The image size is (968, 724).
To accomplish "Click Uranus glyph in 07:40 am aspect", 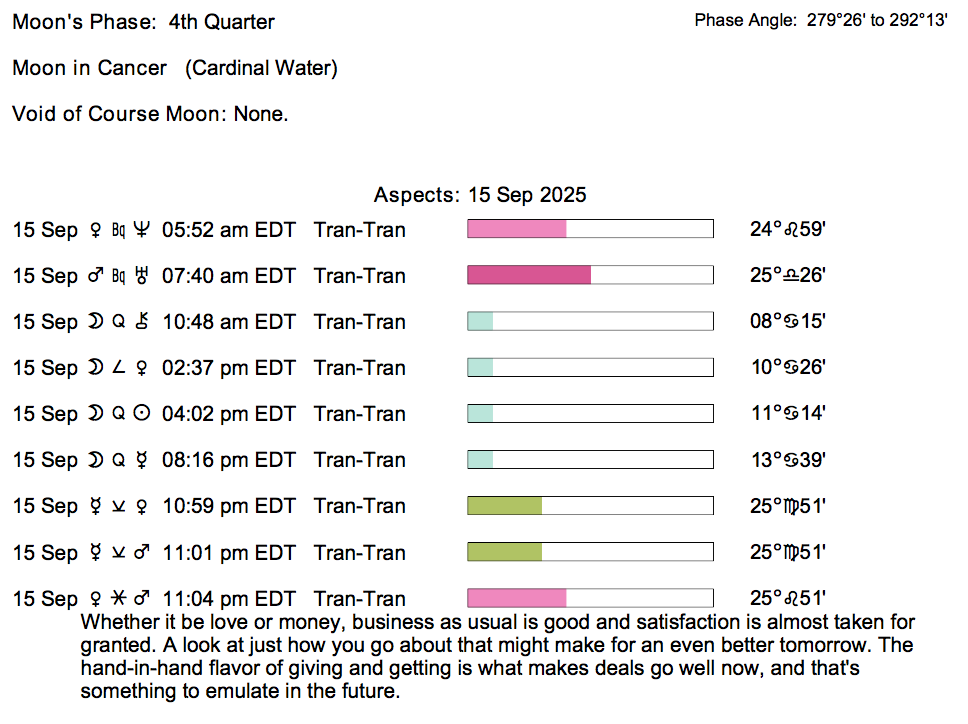I will [x=141, y=276].
